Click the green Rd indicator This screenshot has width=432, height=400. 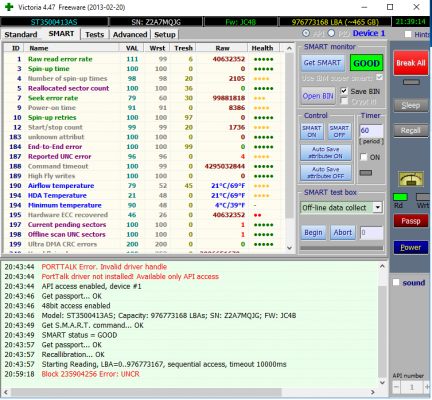(400, 197)
